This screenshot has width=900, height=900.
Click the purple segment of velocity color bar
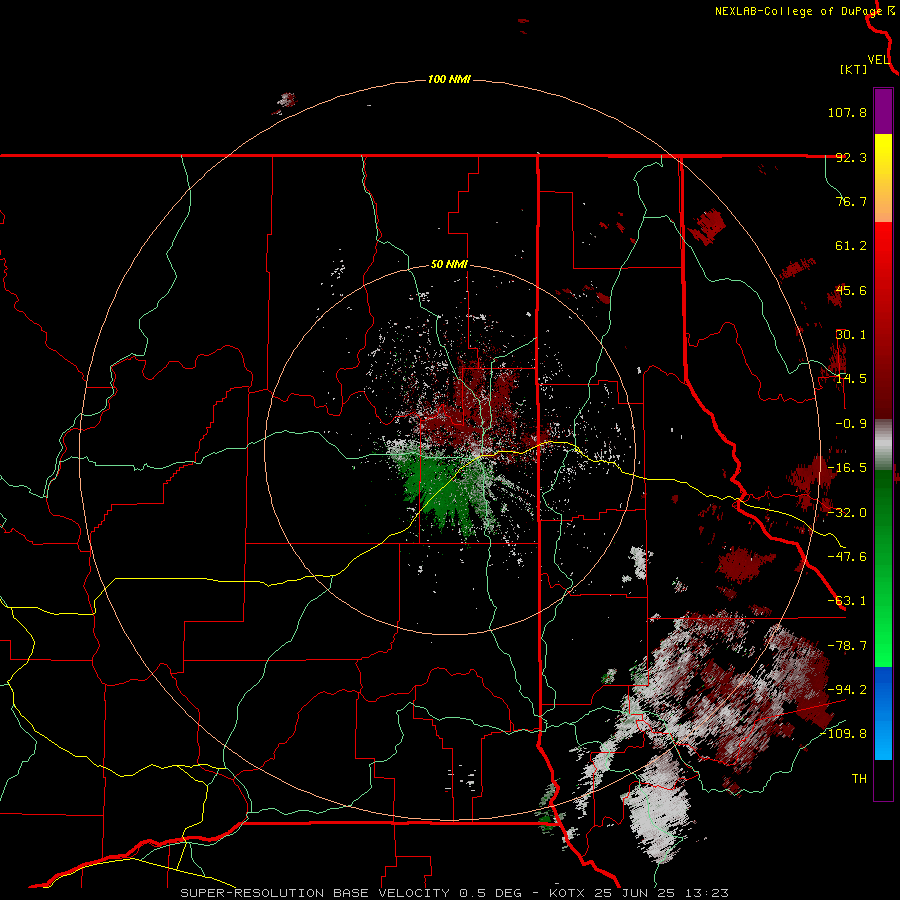(x=883, y=111)
